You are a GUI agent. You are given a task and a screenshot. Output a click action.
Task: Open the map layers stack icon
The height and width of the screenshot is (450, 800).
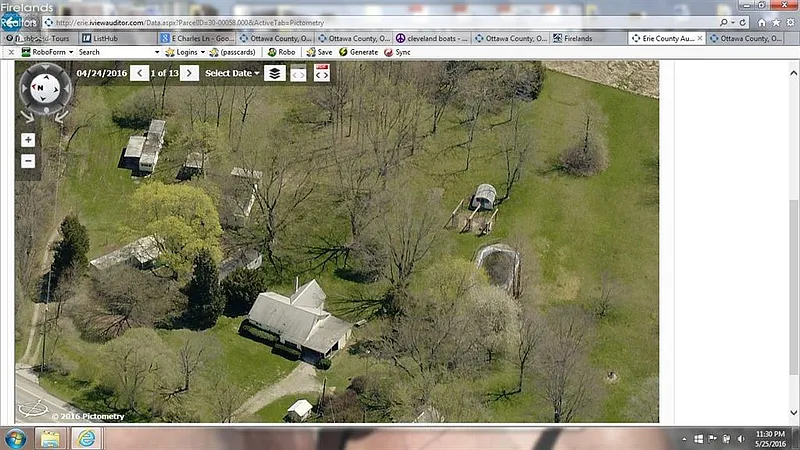(x=274, y=73)
